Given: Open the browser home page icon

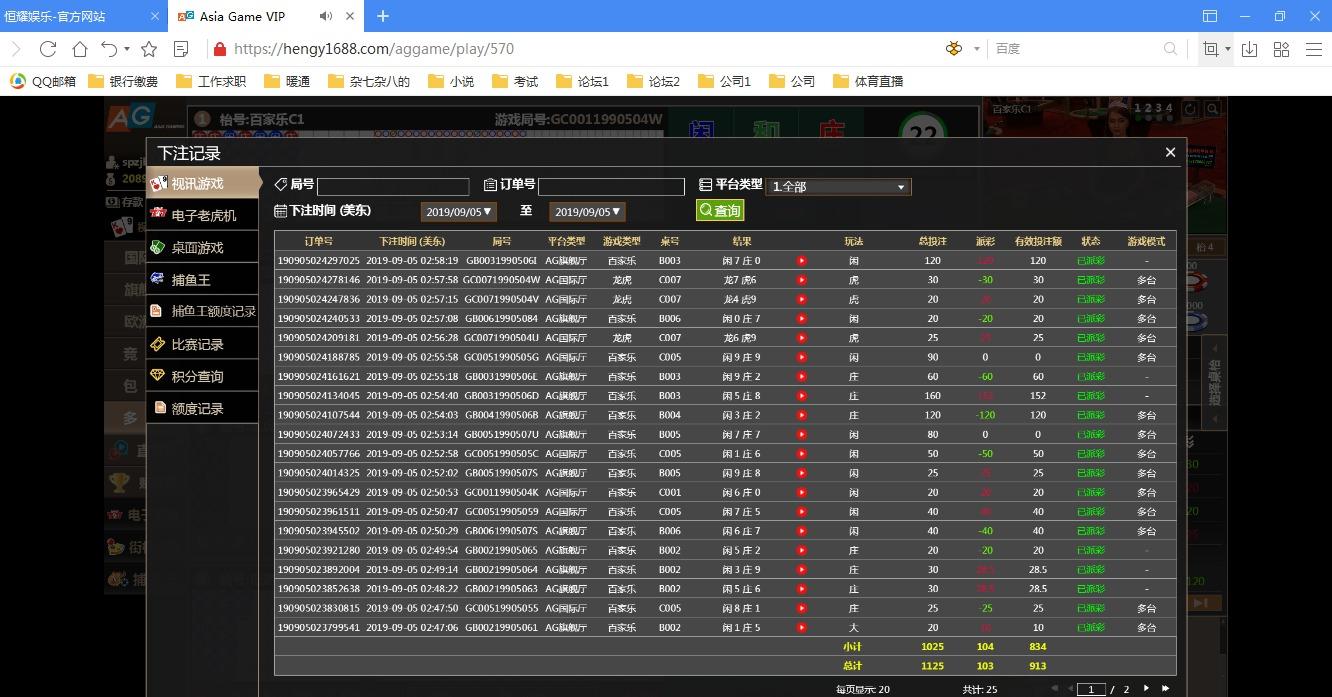Looking at the screenshot, I should click(x=79, y=49).
